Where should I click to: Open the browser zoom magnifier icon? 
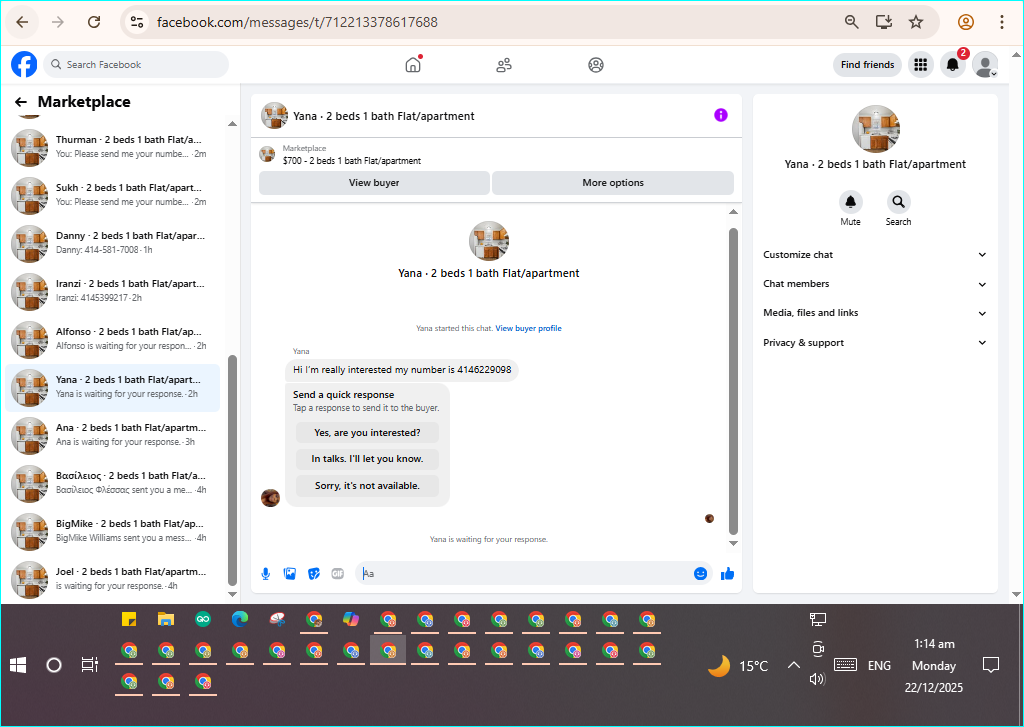click(x=852, y=22)
